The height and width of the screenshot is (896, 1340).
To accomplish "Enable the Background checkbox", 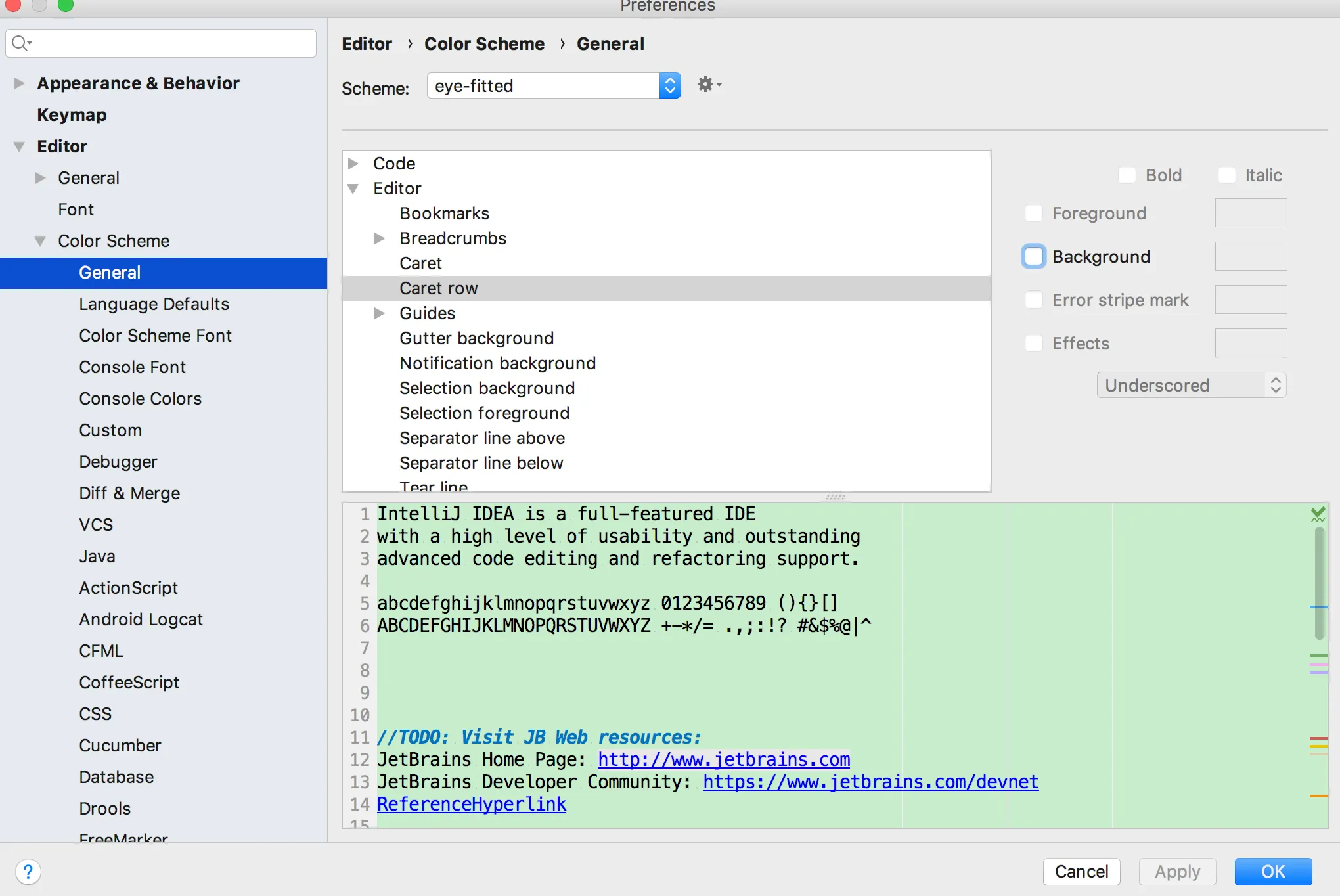I will (x=1034, y=256).
